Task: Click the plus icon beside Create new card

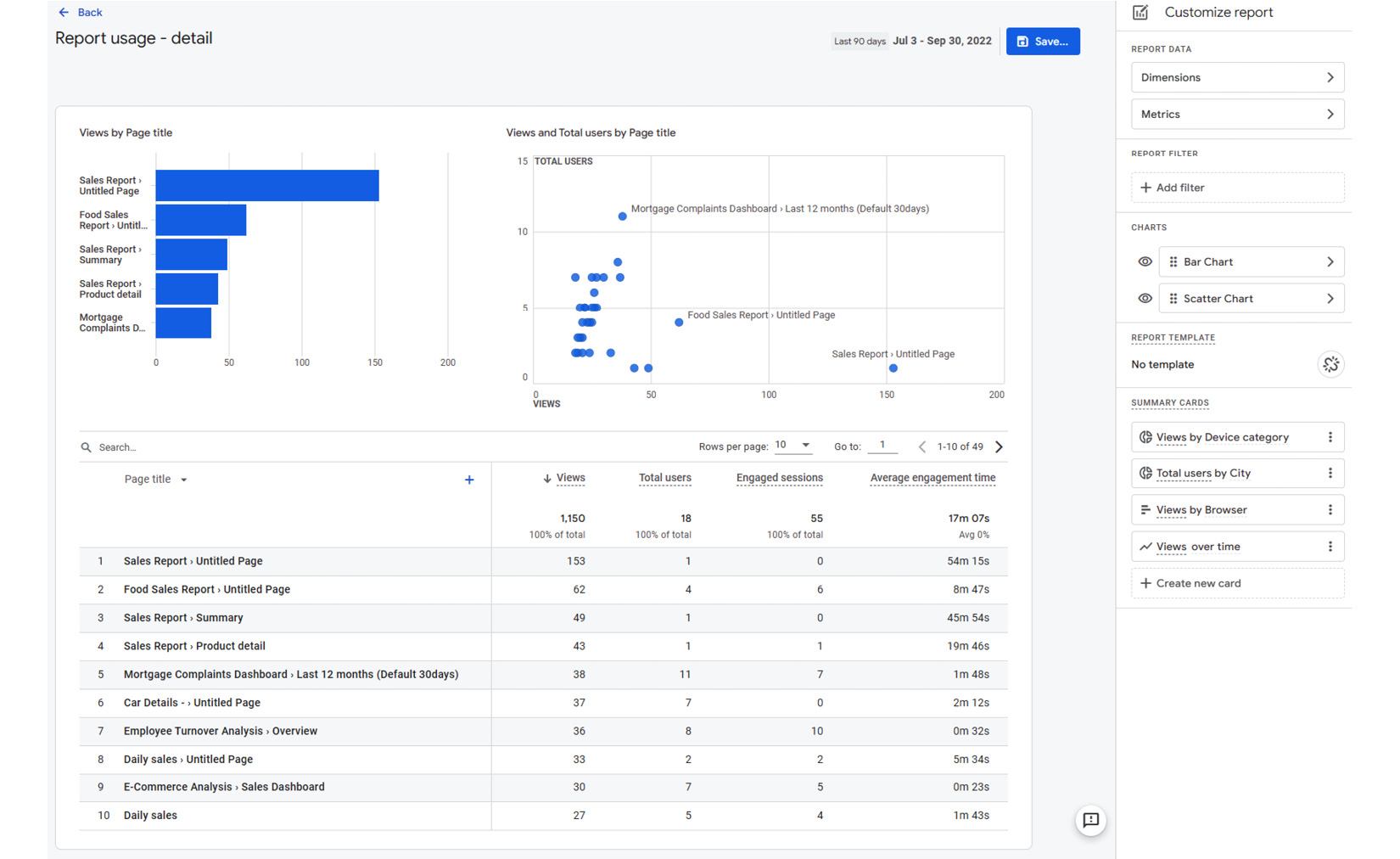Action: [1145, 583]
